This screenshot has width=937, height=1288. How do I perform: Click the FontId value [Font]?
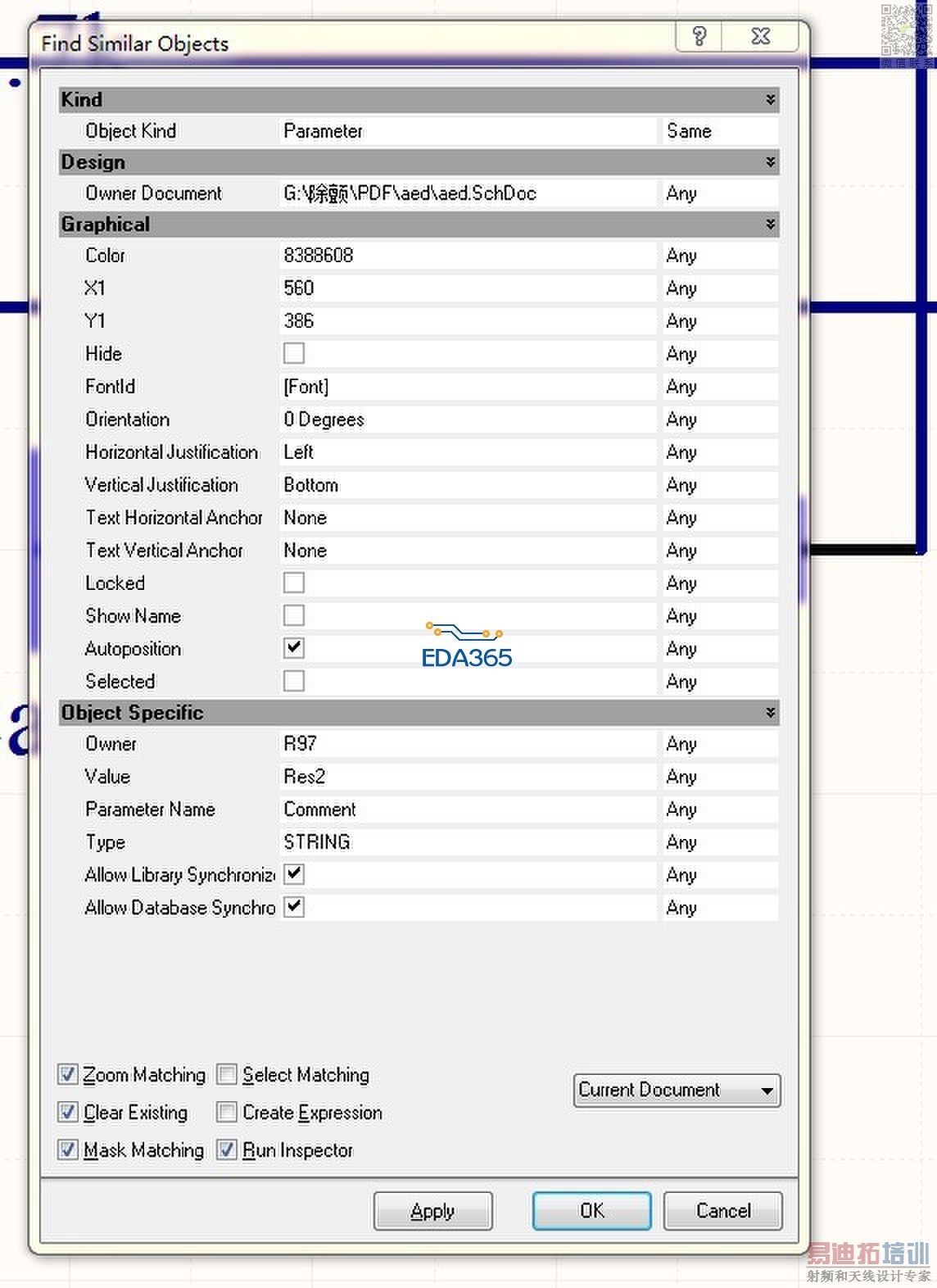[468, 387]
